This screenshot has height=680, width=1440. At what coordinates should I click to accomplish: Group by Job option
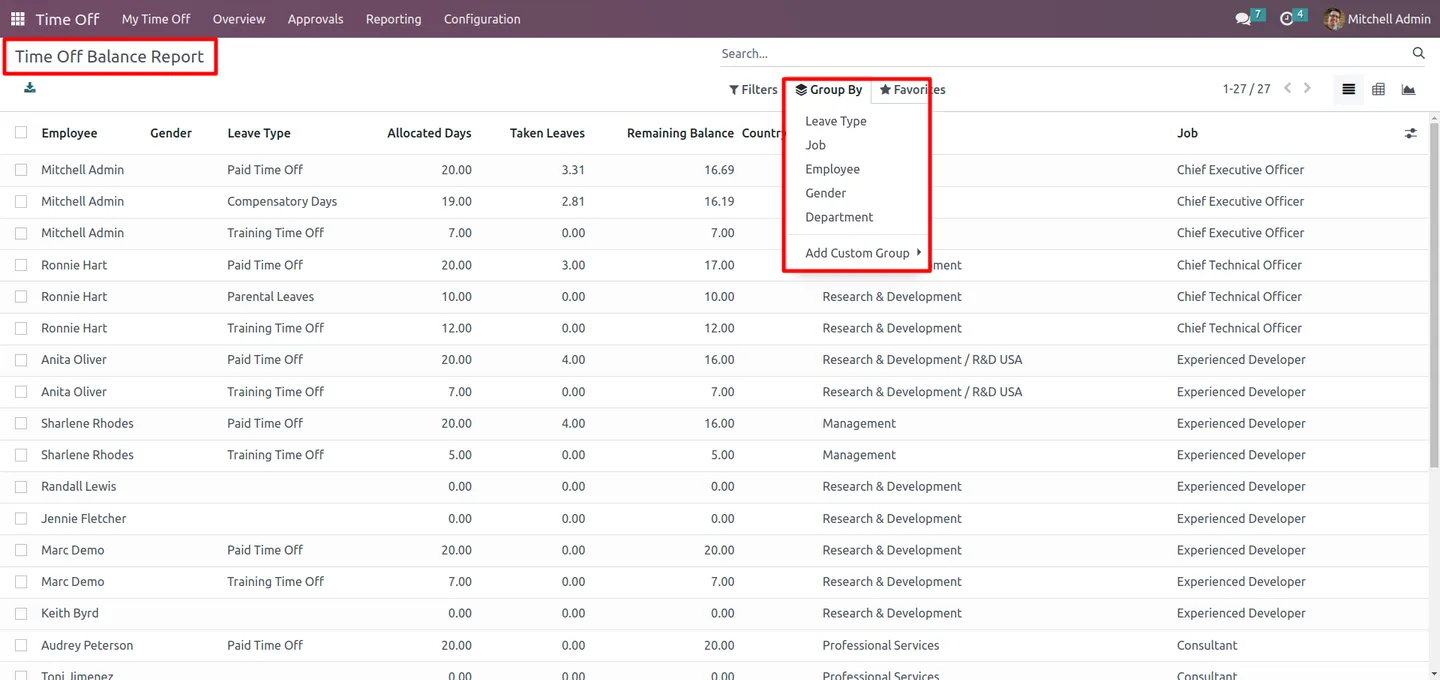click(815, 145)
